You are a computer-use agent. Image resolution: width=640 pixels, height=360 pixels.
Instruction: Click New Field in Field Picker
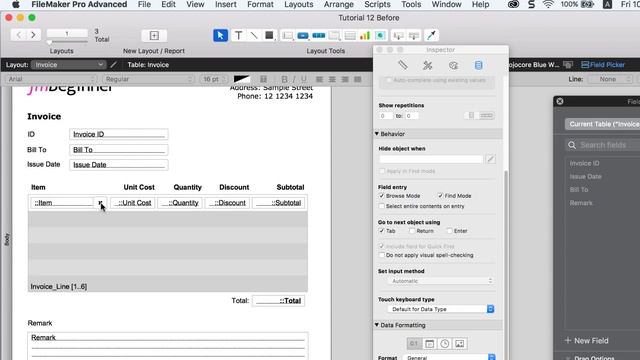587,340
